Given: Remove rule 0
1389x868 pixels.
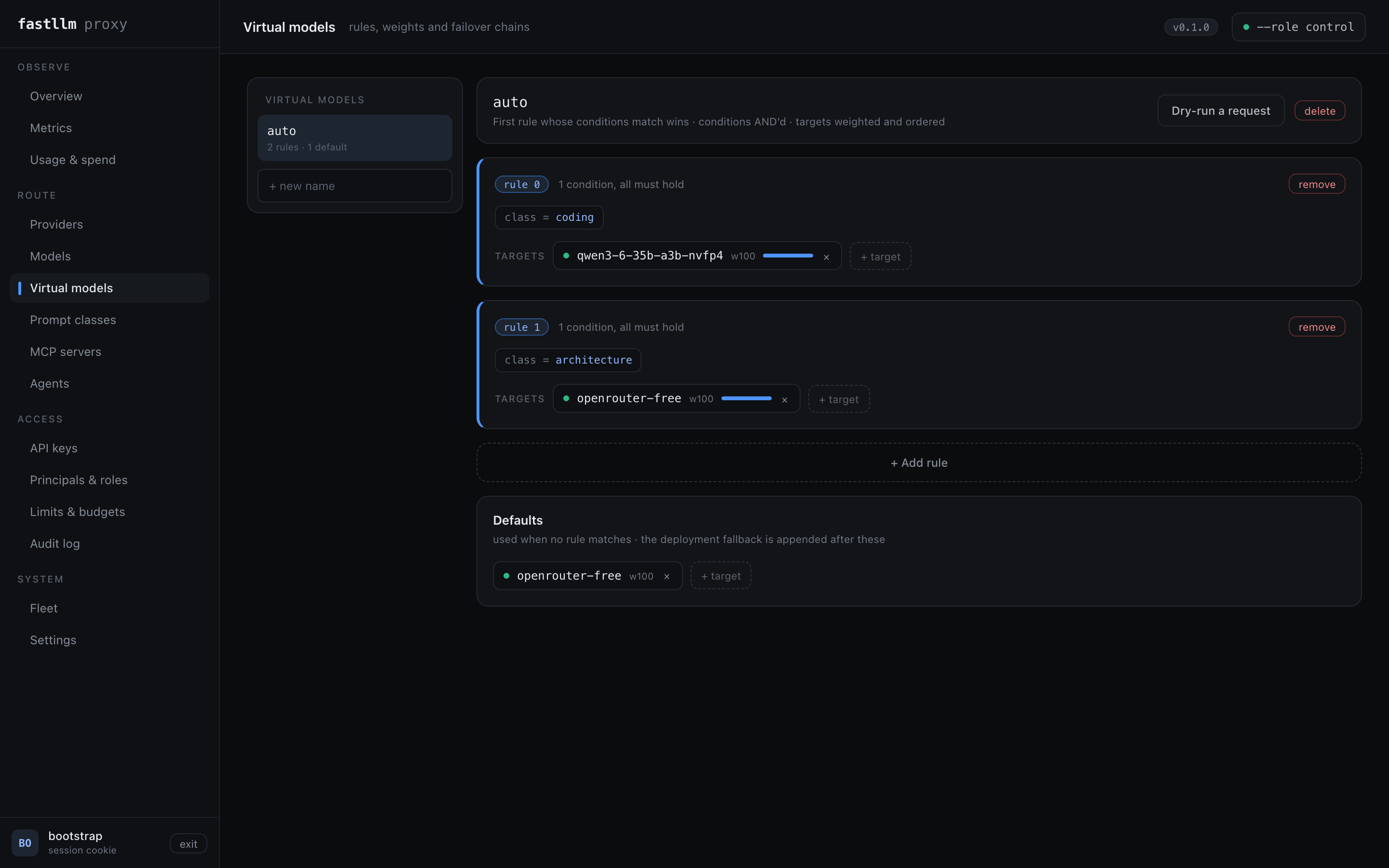Looking at the screenshot, I should (1317, 184).
